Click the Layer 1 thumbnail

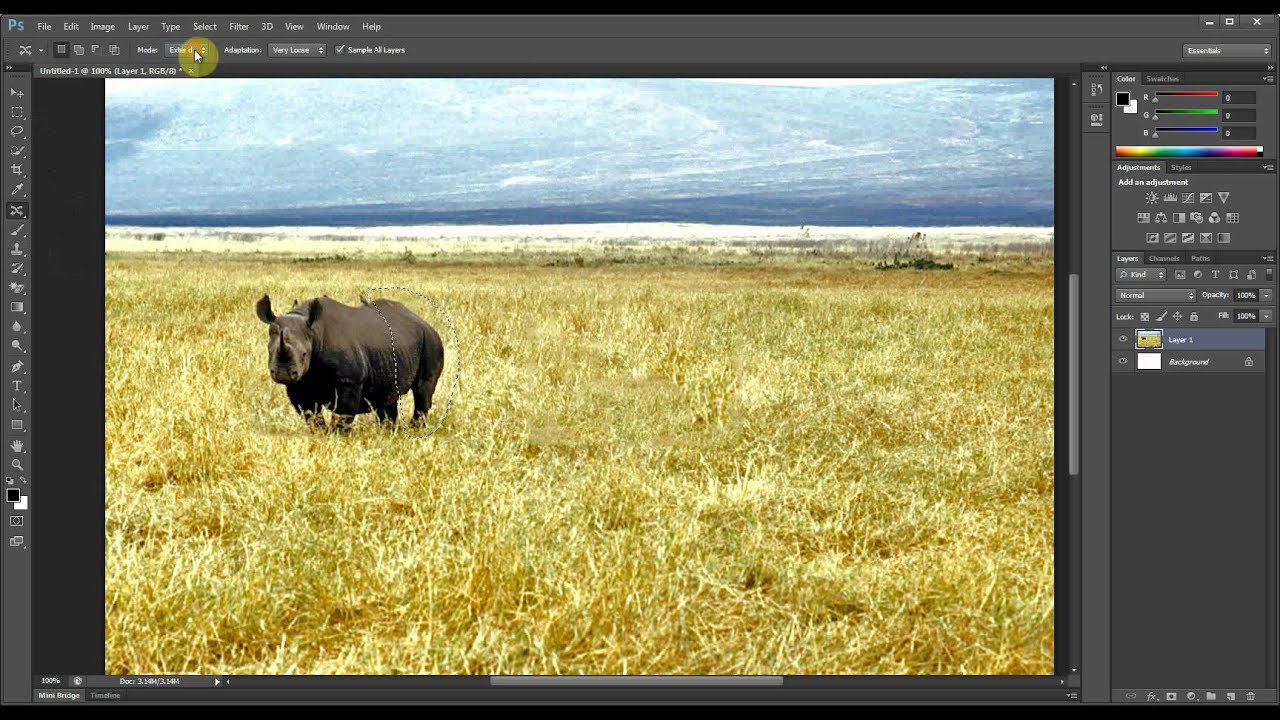[1149, 340]
